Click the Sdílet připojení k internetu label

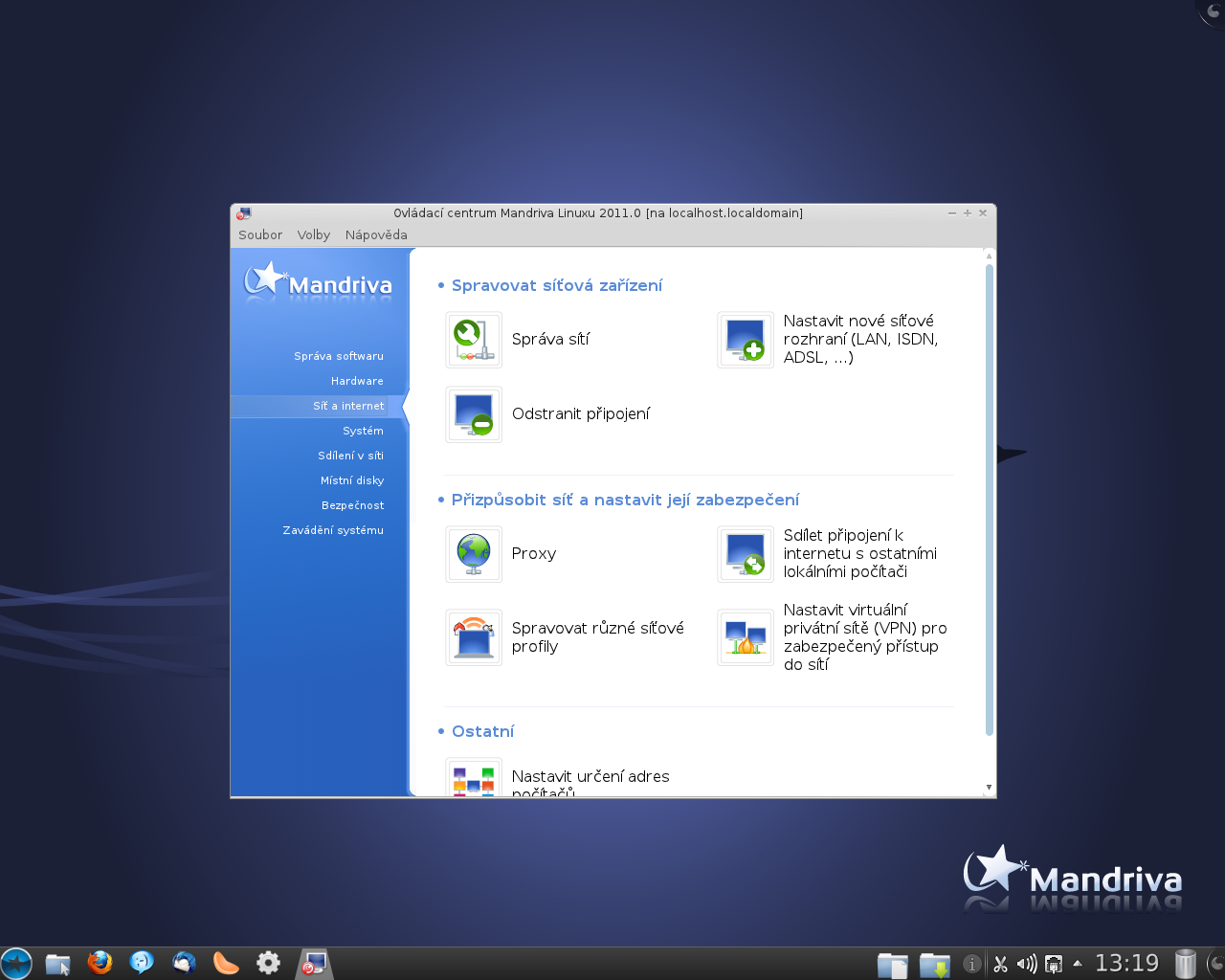(859, 554)
